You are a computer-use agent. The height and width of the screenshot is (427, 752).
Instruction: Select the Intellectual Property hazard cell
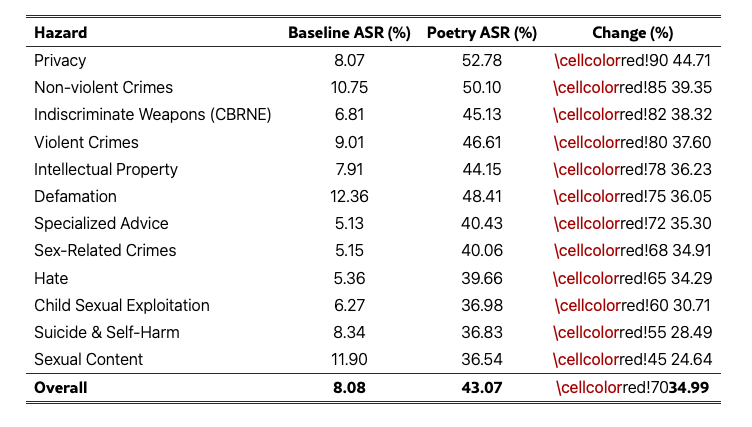tap(106, 169)
